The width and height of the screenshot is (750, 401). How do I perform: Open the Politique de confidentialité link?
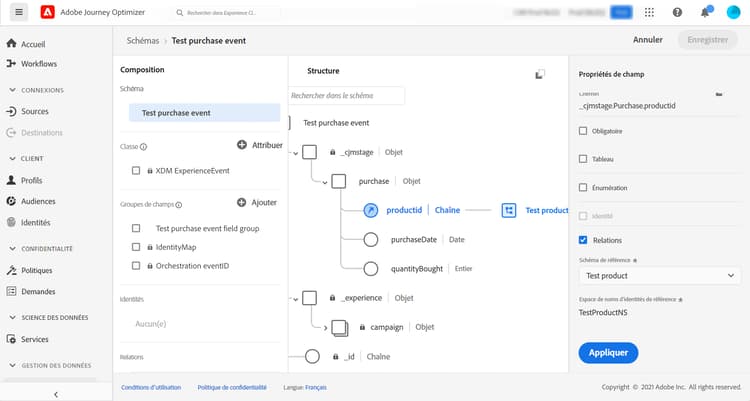tap(232, 387)
